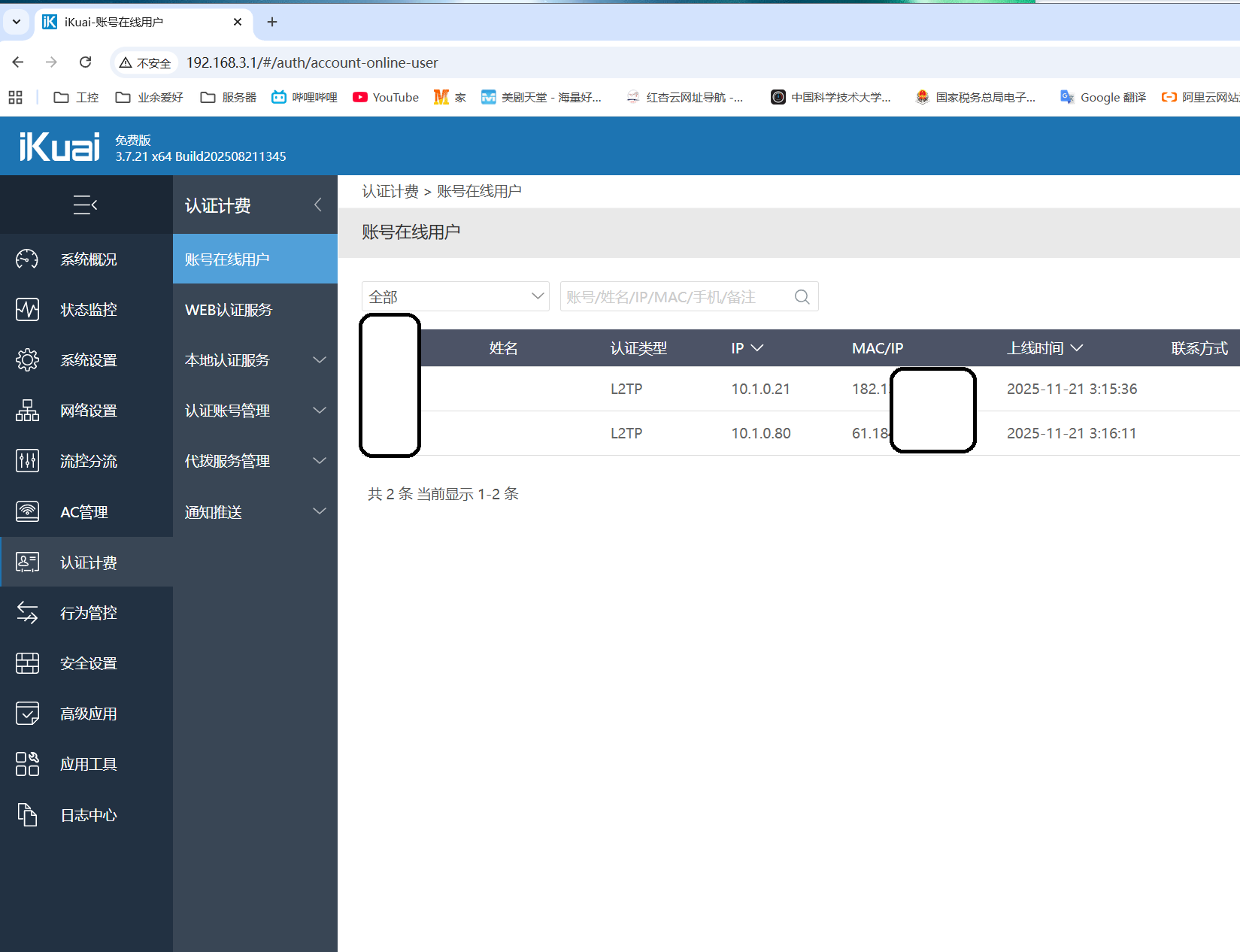Open 系统概况 dashboard icon in sidebar
This screenshot has height=952, width=1240.
pos(27,259)
